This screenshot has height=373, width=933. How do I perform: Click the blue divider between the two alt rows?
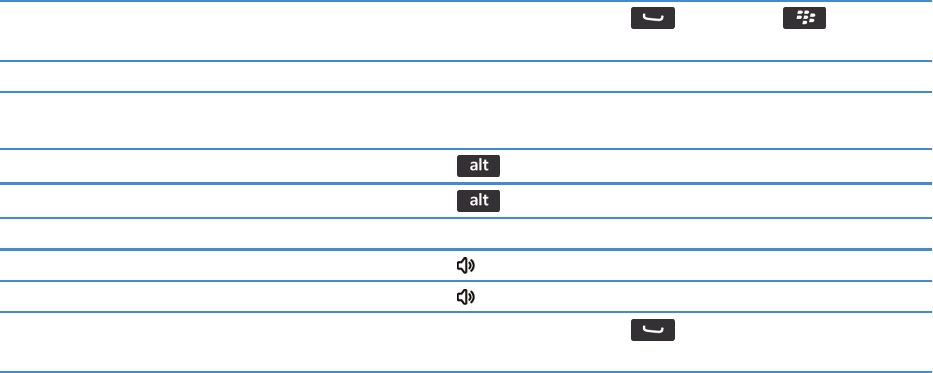(466, 184)
